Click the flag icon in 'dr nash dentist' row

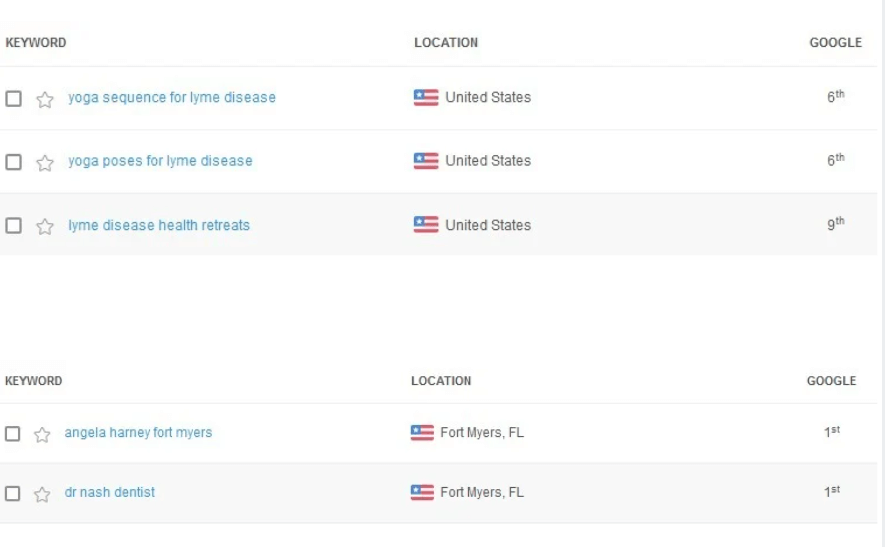pos(422,493)
